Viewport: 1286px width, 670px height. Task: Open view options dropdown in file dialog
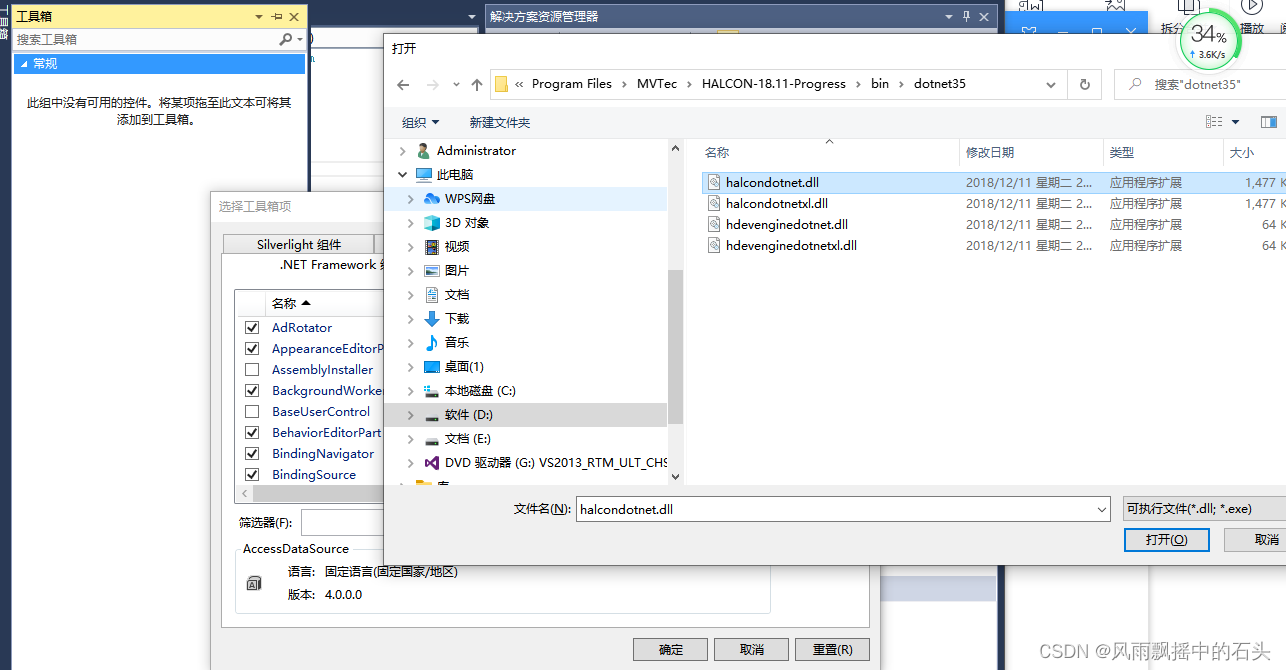pyautogui.click(x=1235, y=122)
